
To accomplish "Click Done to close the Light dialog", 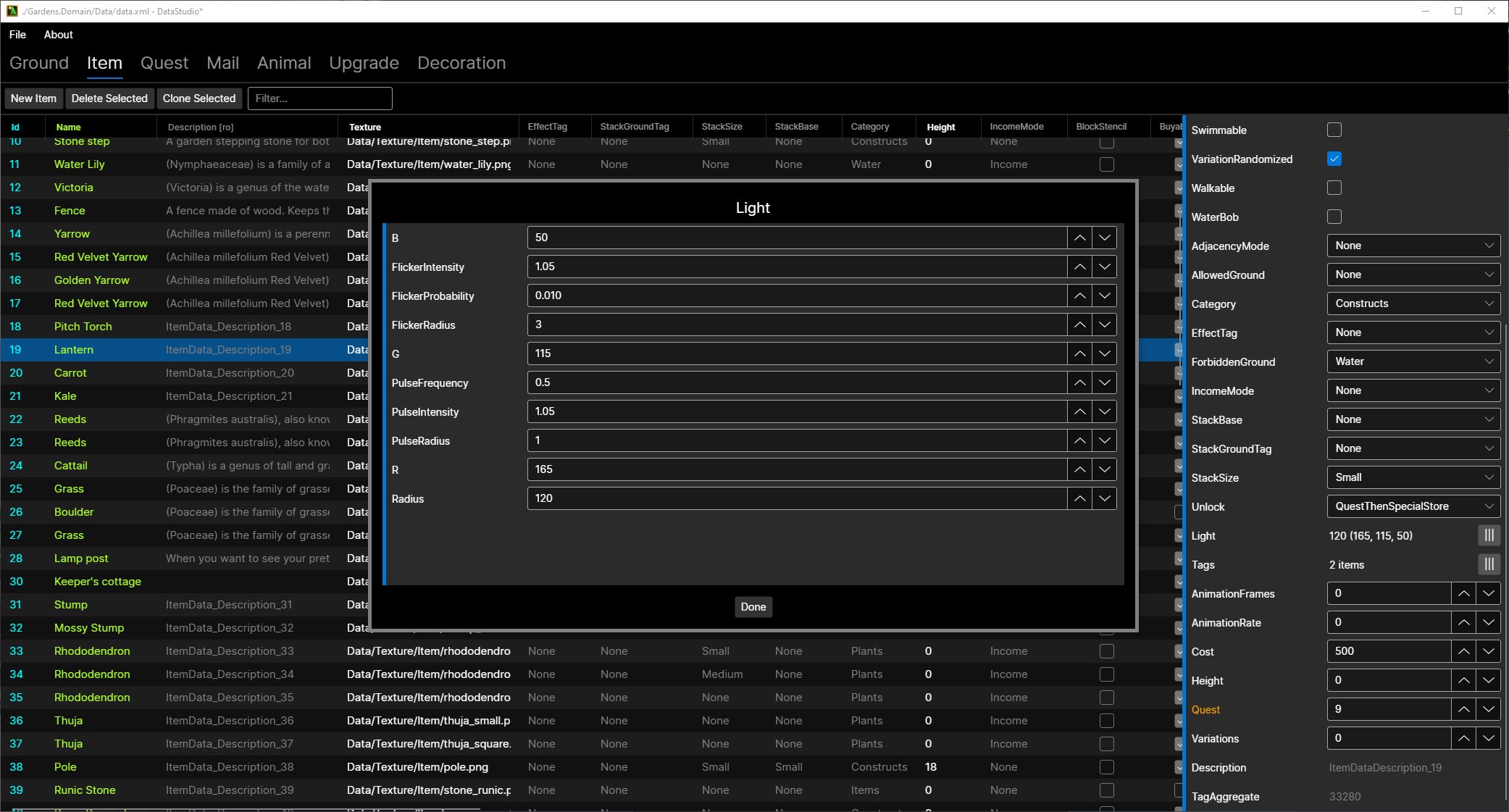I will pyautogui.click(x=753, y=607).
